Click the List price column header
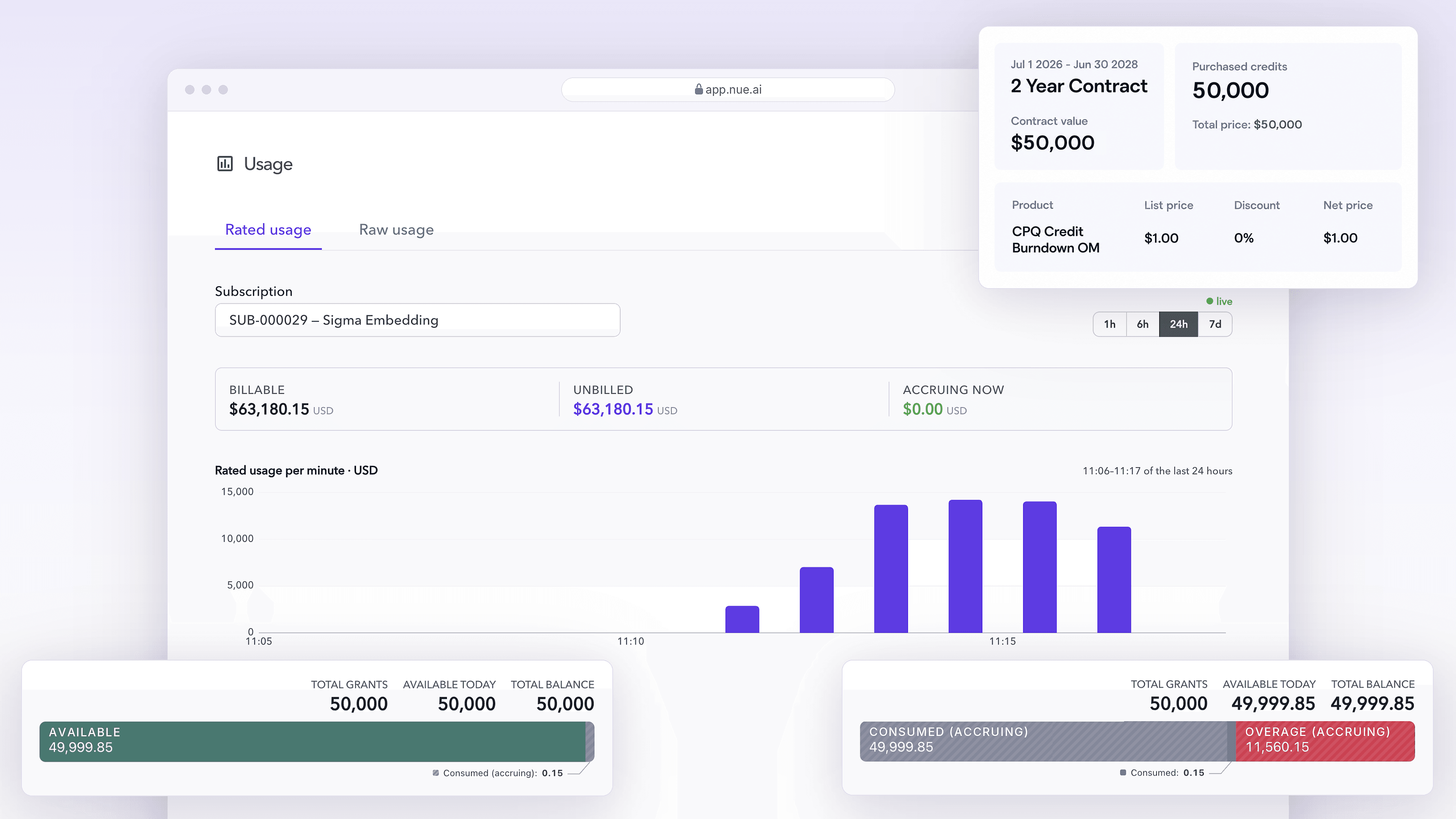 pyautogui.click(x=1168, y=205)
